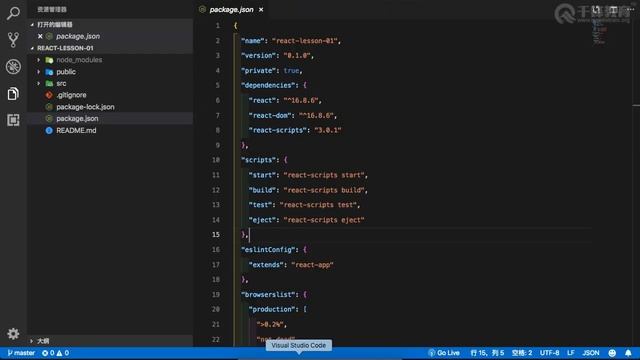
Task: Open the Debug view in activity bar
Action: pos(13,67)
